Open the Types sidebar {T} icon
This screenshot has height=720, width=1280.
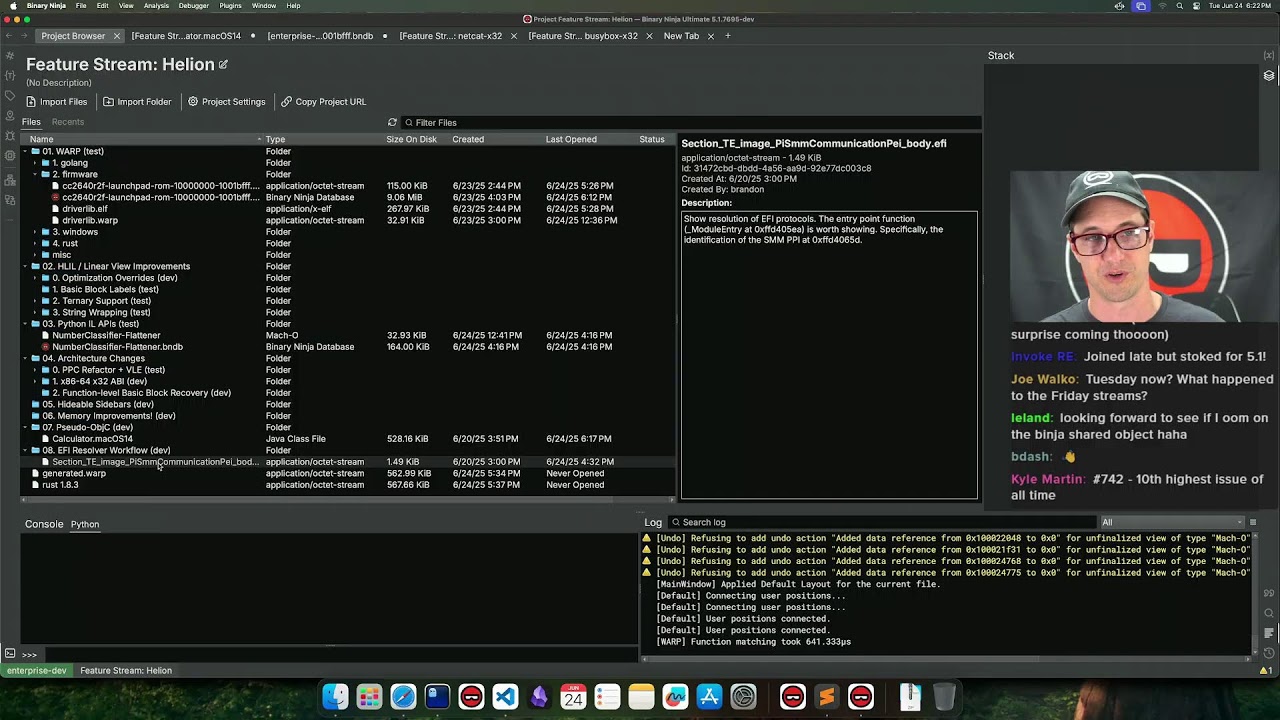click(10, 75)
